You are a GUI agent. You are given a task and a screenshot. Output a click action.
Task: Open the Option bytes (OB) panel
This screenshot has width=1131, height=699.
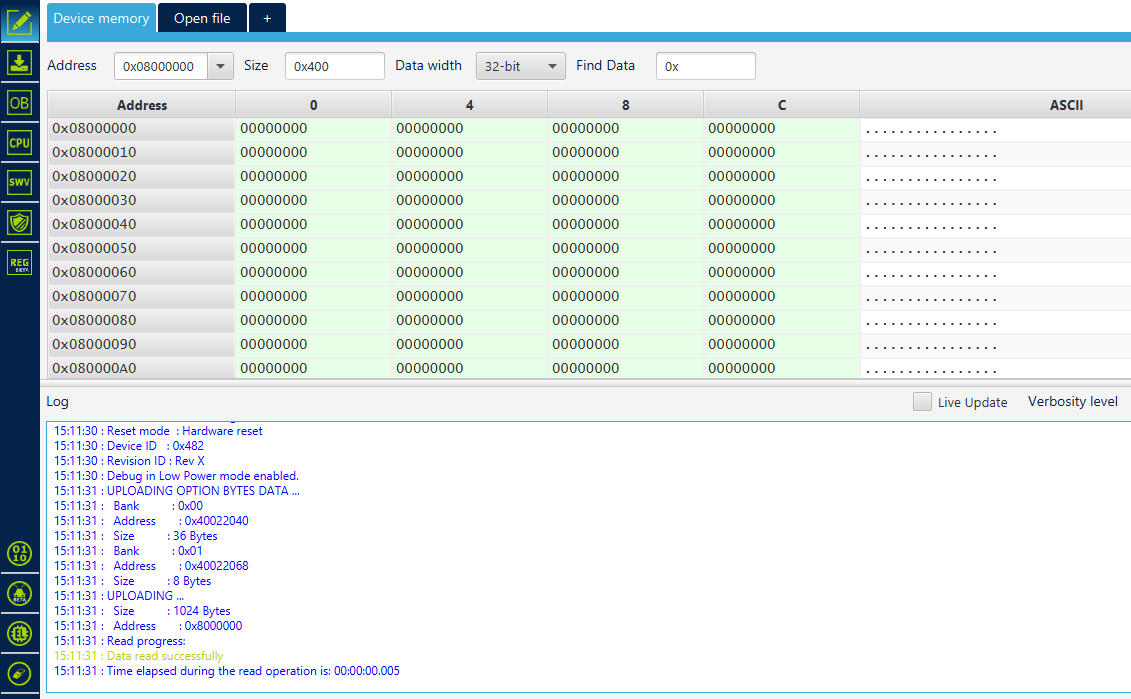[20, 101]
